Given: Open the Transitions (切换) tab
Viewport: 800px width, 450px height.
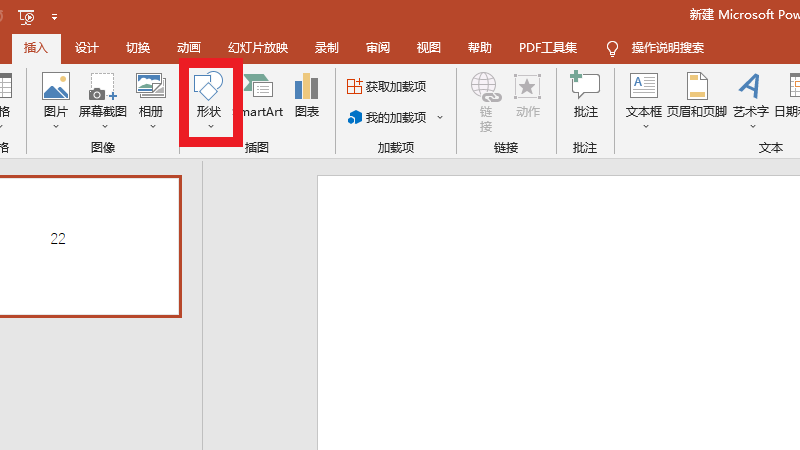Looking at the screenshot, I should 138,48.
